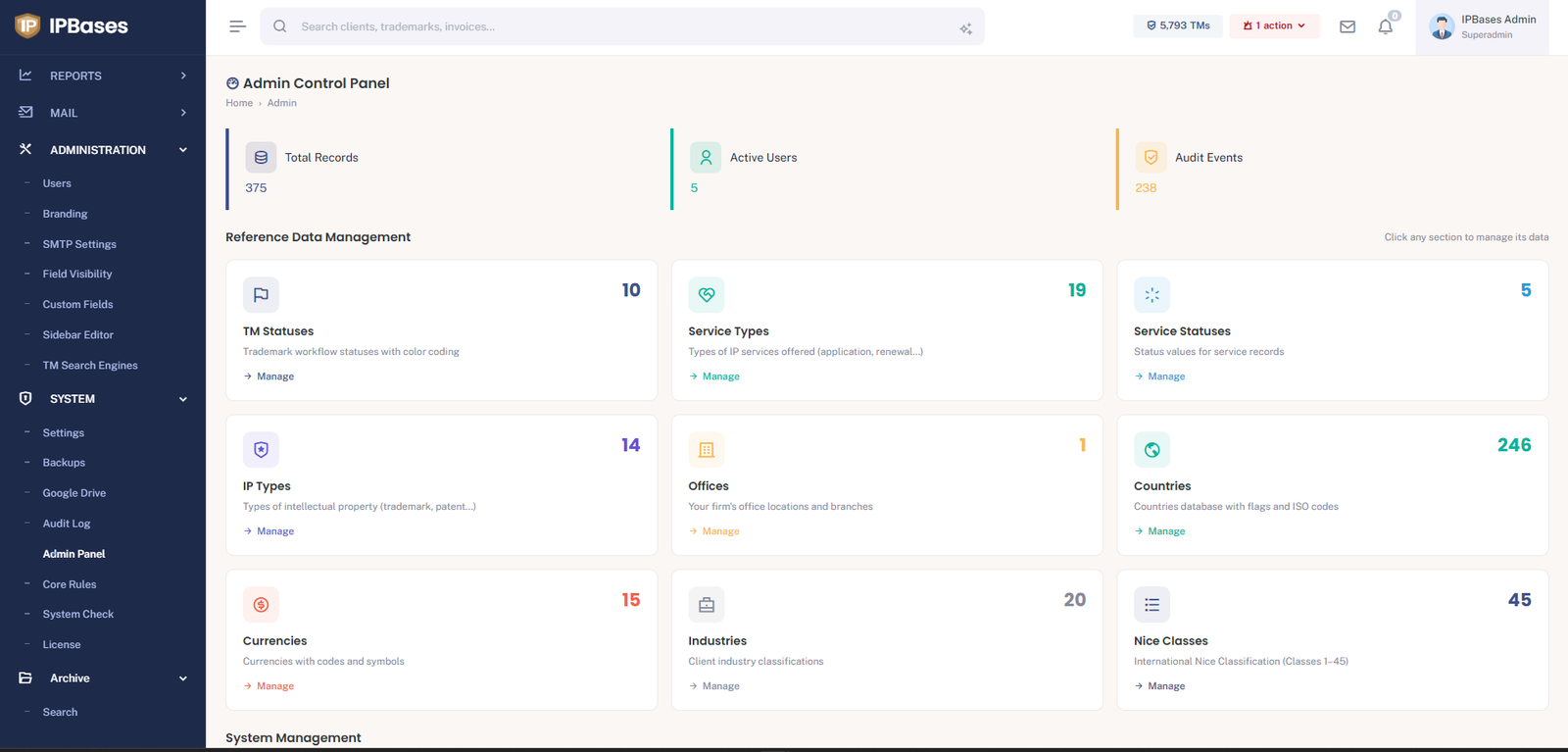This screenshot has height=752, width=1568.
Task: Click Manage link for Currencies
Action: (x=269, y=686)
